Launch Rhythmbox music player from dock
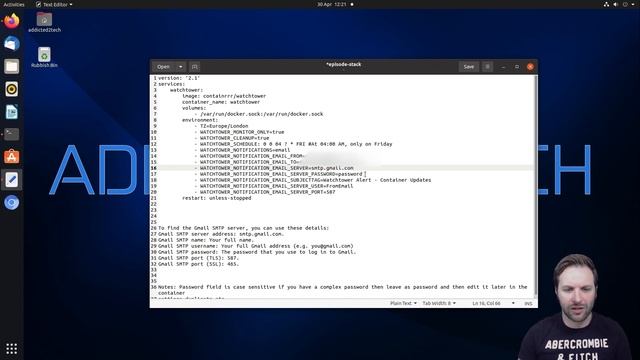The image size is (640, 360). (x=11, y=89)
